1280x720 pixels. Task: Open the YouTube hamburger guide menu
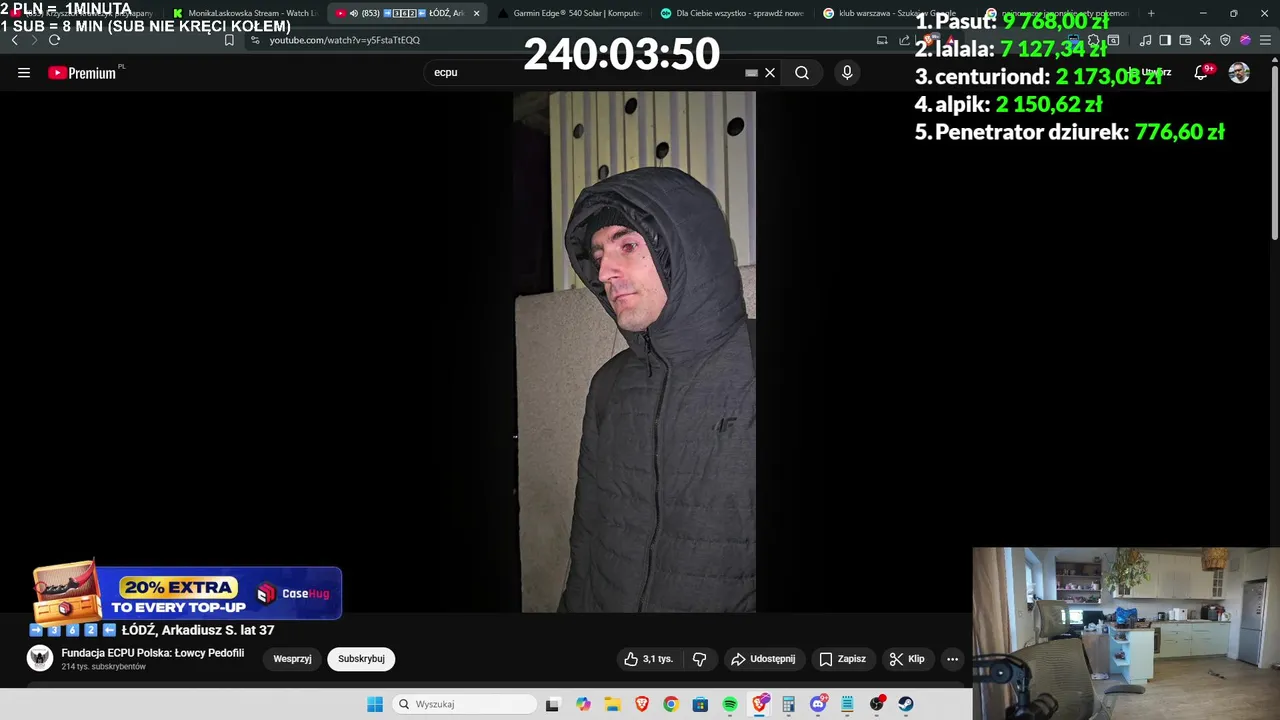point(24,72)
